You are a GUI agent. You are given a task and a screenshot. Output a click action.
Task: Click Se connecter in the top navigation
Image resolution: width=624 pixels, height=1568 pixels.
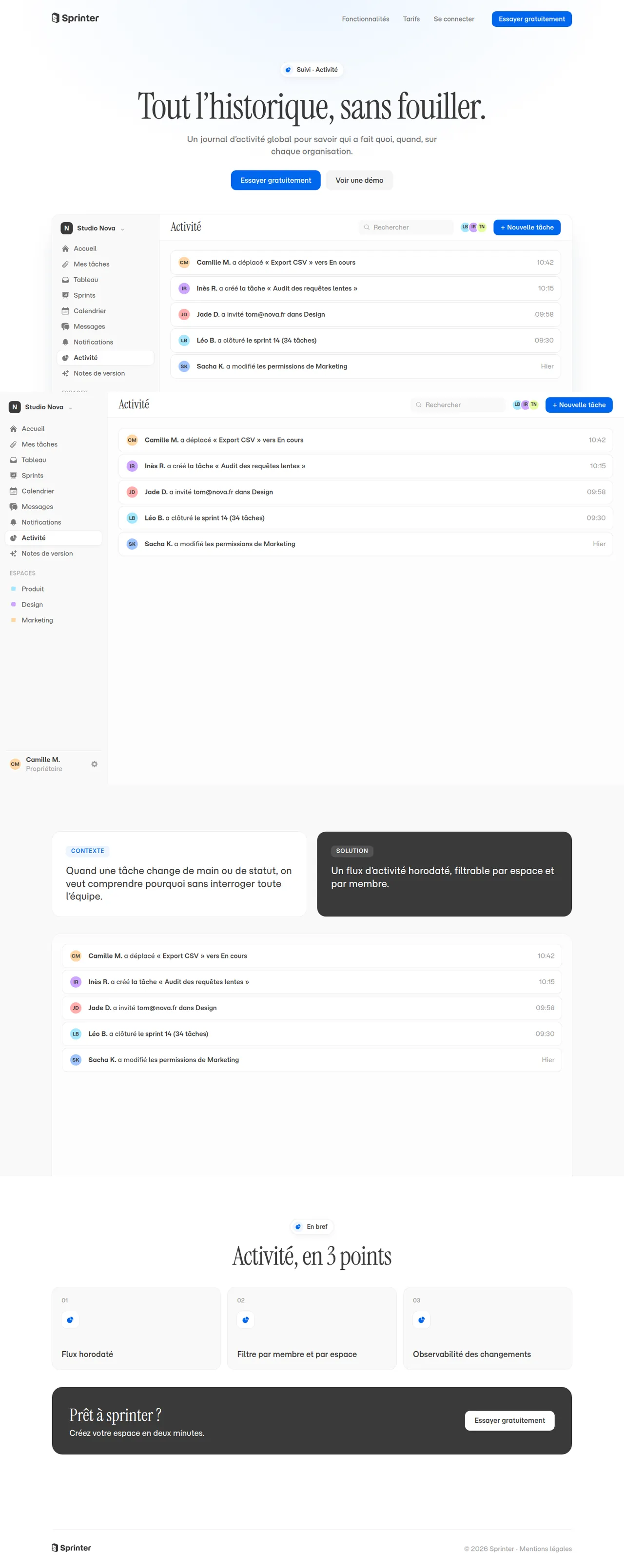pos(453,19)
